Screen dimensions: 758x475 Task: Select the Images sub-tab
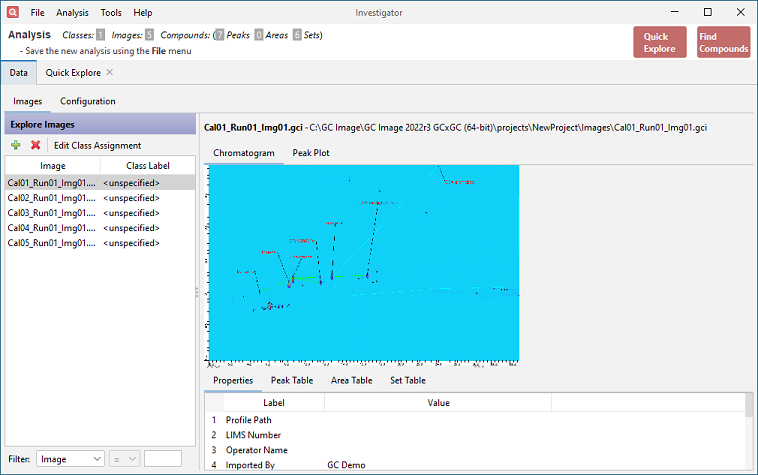tap(28, 101)
